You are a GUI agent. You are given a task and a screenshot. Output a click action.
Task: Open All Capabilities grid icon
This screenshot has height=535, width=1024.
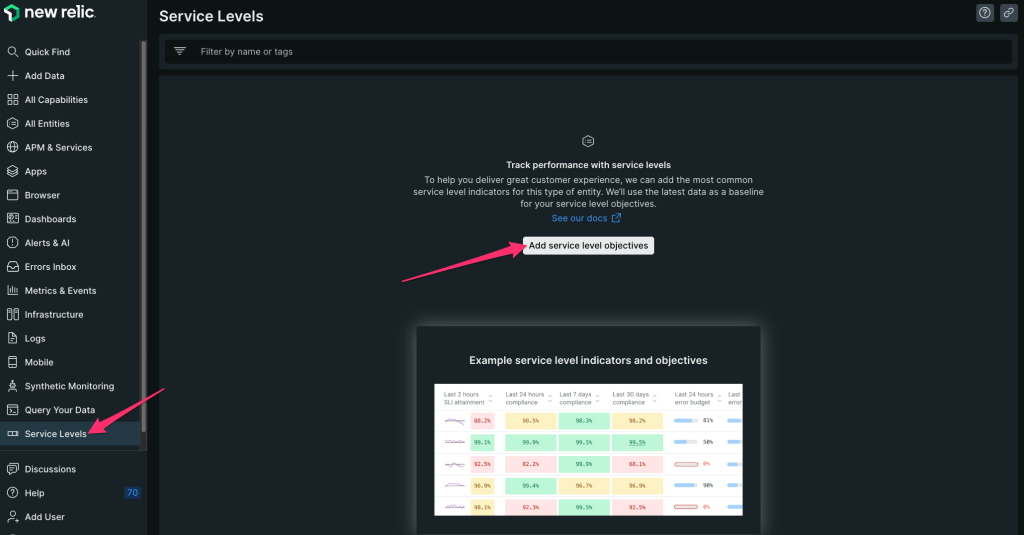pos(12,99)
